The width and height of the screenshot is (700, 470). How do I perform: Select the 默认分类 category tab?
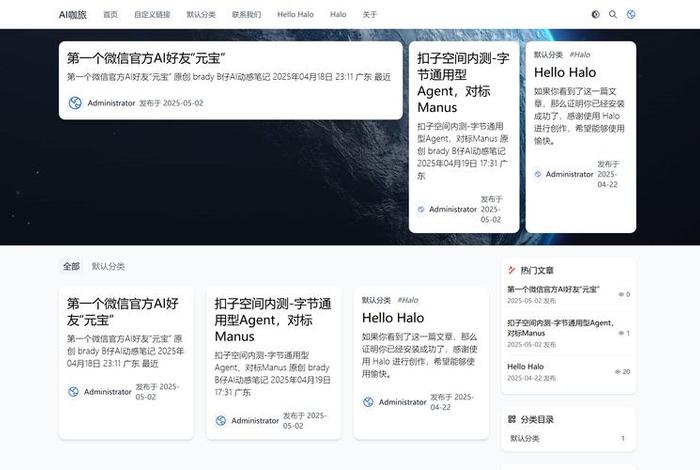[x=108, y=266]
